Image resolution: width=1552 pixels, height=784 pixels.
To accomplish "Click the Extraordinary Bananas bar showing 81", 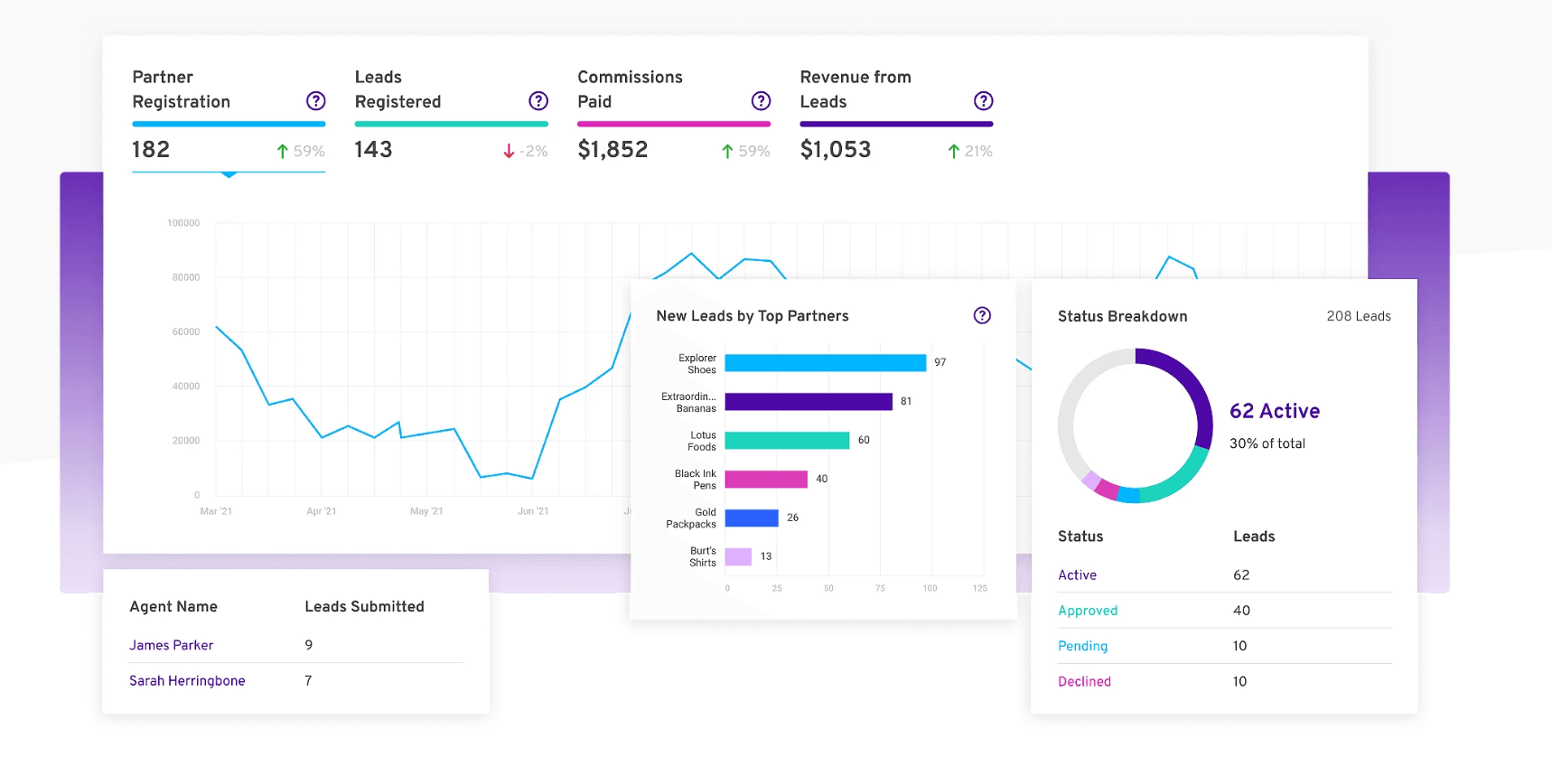I will [x=809, y=402].
